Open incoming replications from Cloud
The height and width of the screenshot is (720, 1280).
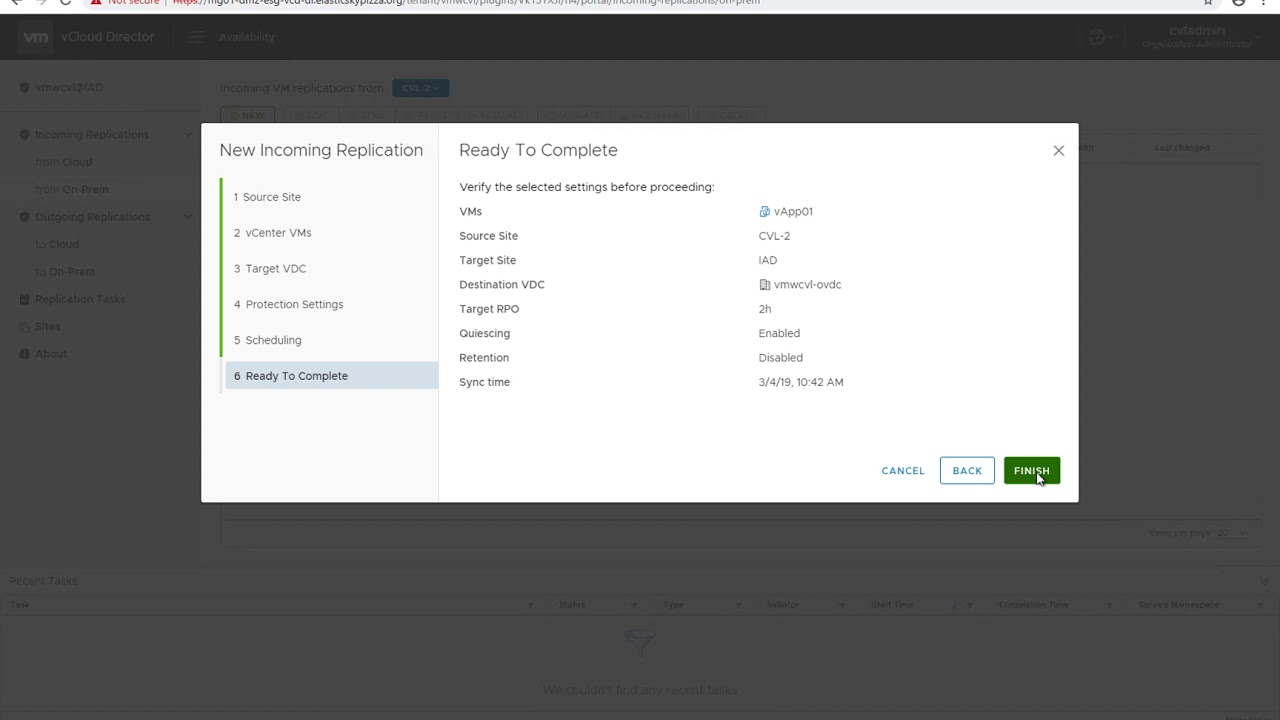[63, 162]
